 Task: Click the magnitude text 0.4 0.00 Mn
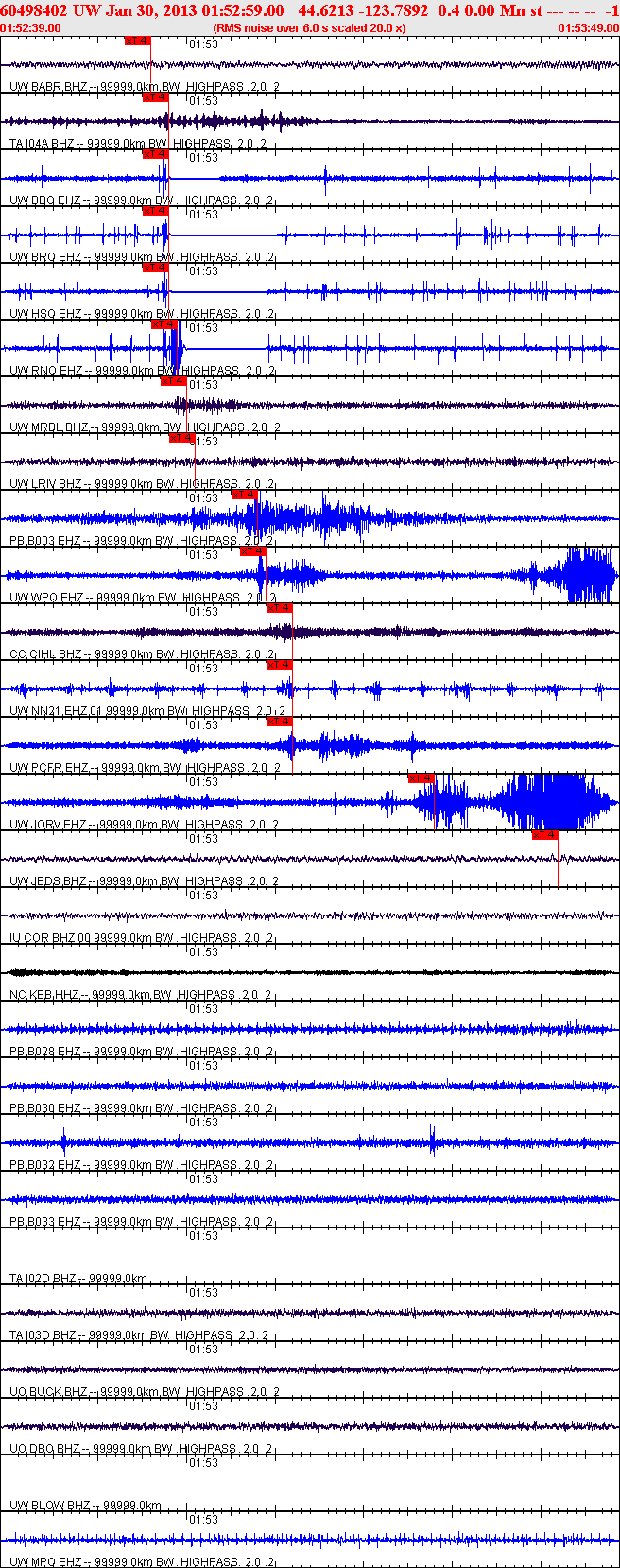pyautogui.click(x=482, y=9)
